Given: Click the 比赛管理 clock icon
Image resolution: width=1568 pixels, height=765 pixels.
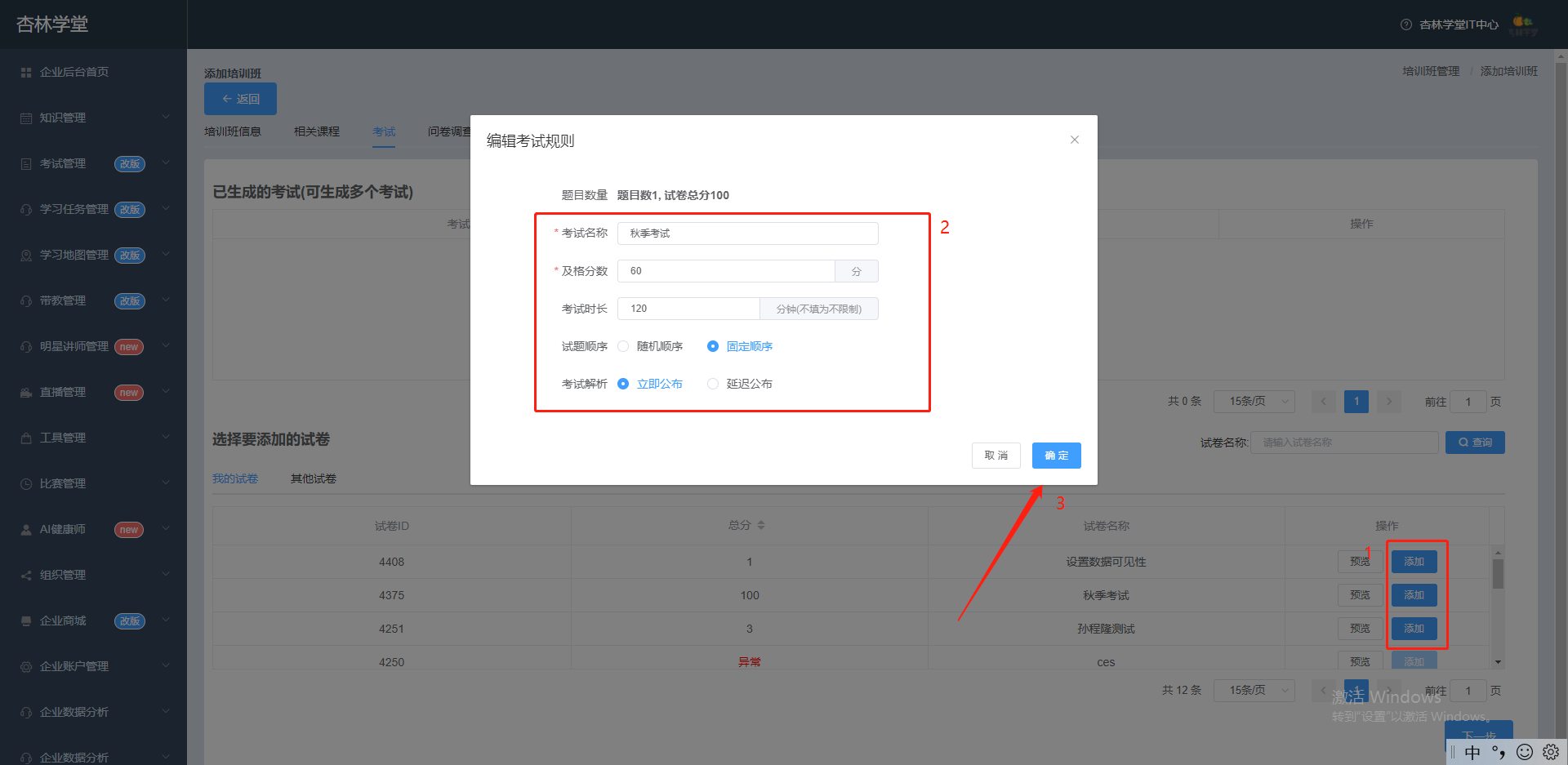Looking at the screenshot, I should point(26,484).
